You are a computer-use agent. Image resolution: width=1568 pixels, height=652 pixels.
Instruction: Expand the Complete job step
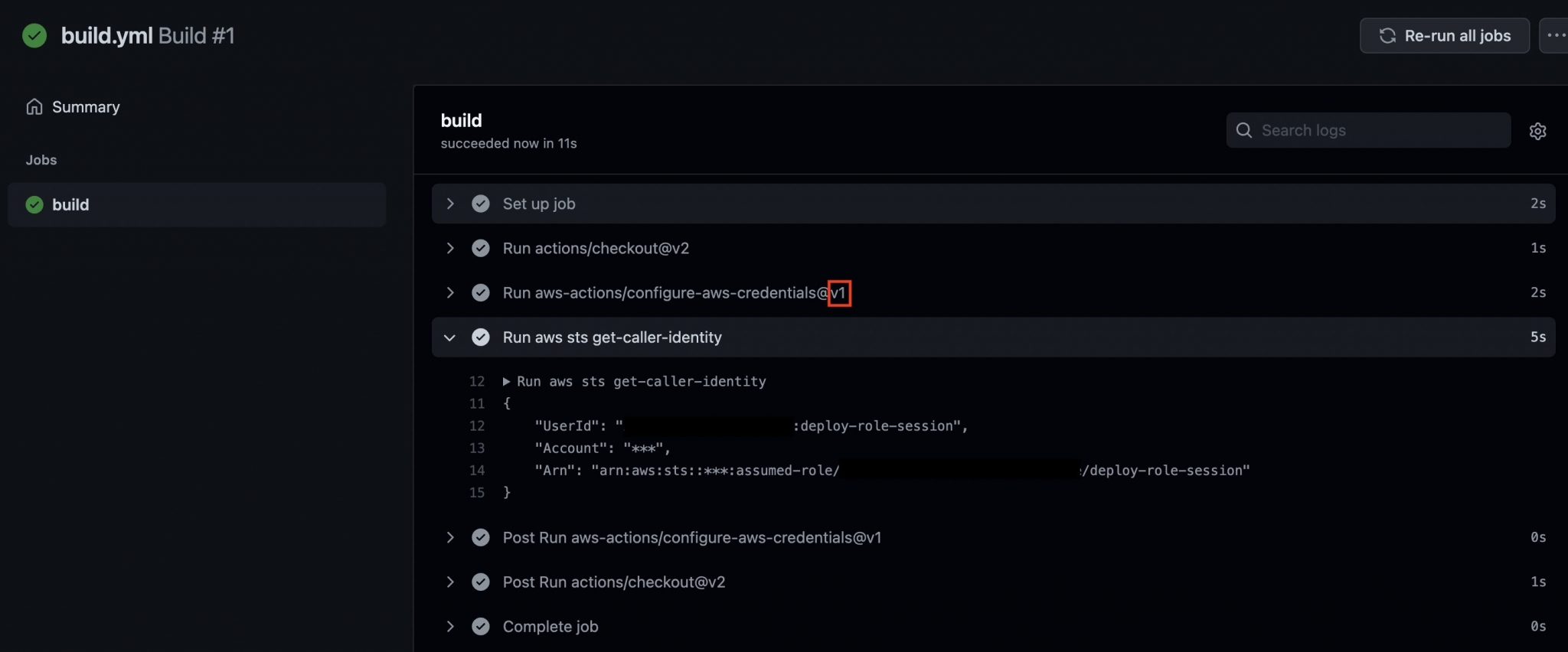click(x=450, y=626)
